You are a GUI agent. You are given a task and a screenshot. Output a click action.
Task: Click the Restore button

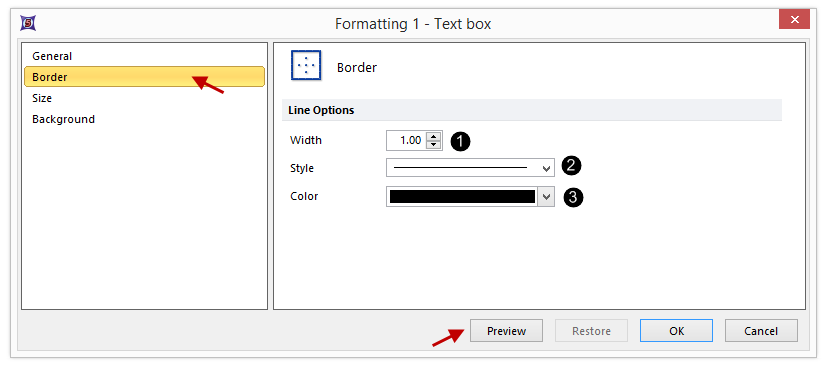tap(591, 331)
